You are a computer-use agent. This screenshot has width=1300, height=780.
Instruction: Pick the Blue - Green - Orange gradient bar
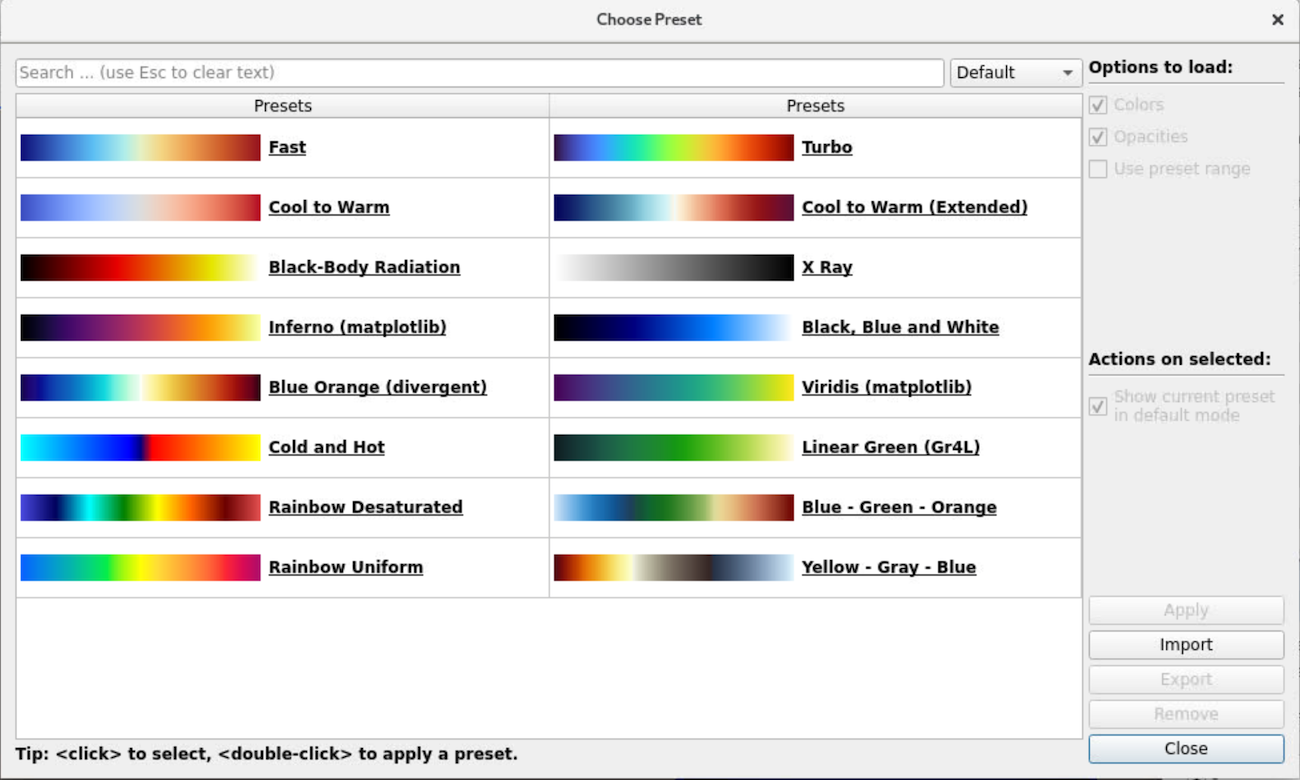[673, 507]
